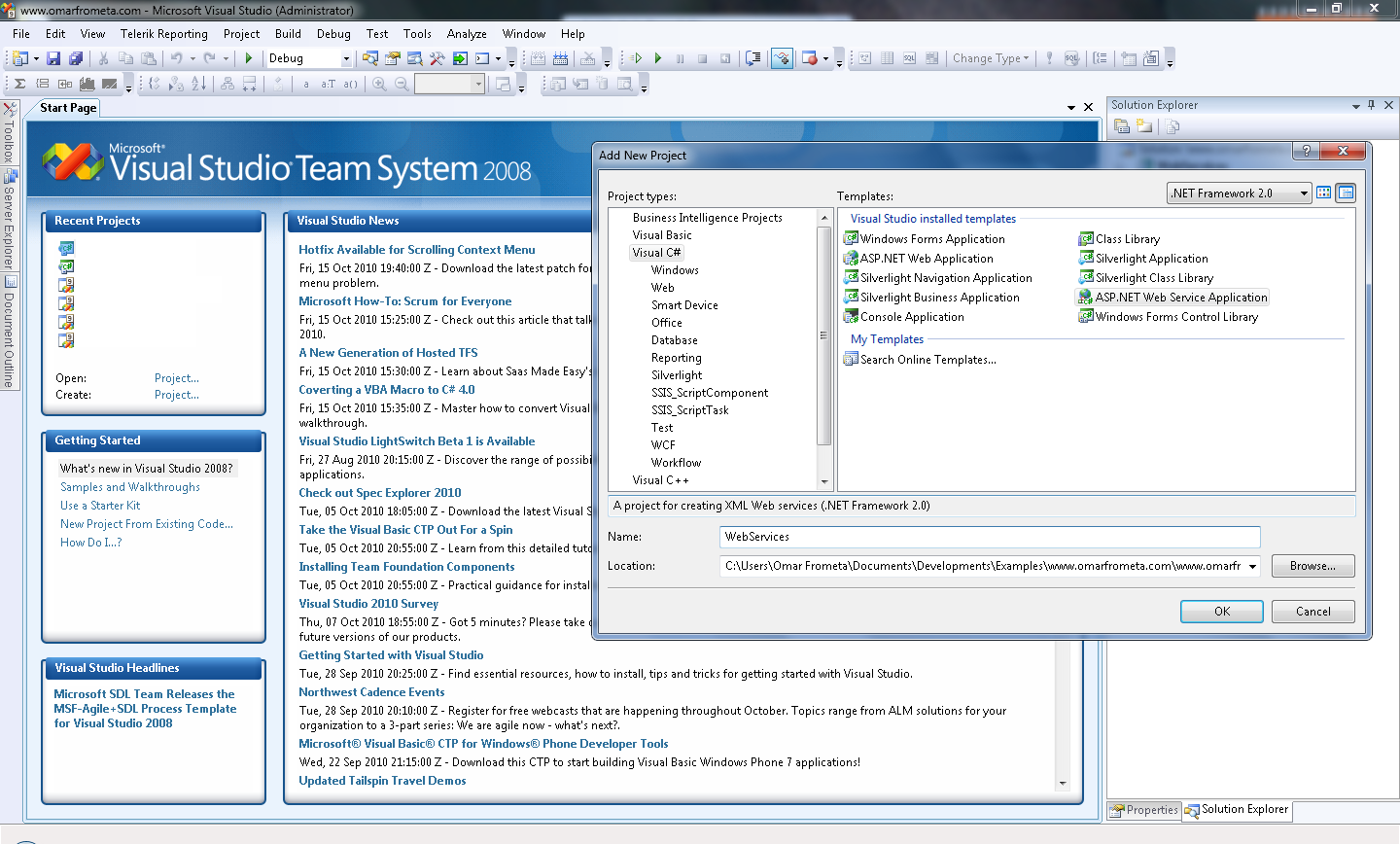Select Business Intelligence Projects type
Image resolution: width=1400 pixels, height=844 pixels.
(x=708, y=218)
